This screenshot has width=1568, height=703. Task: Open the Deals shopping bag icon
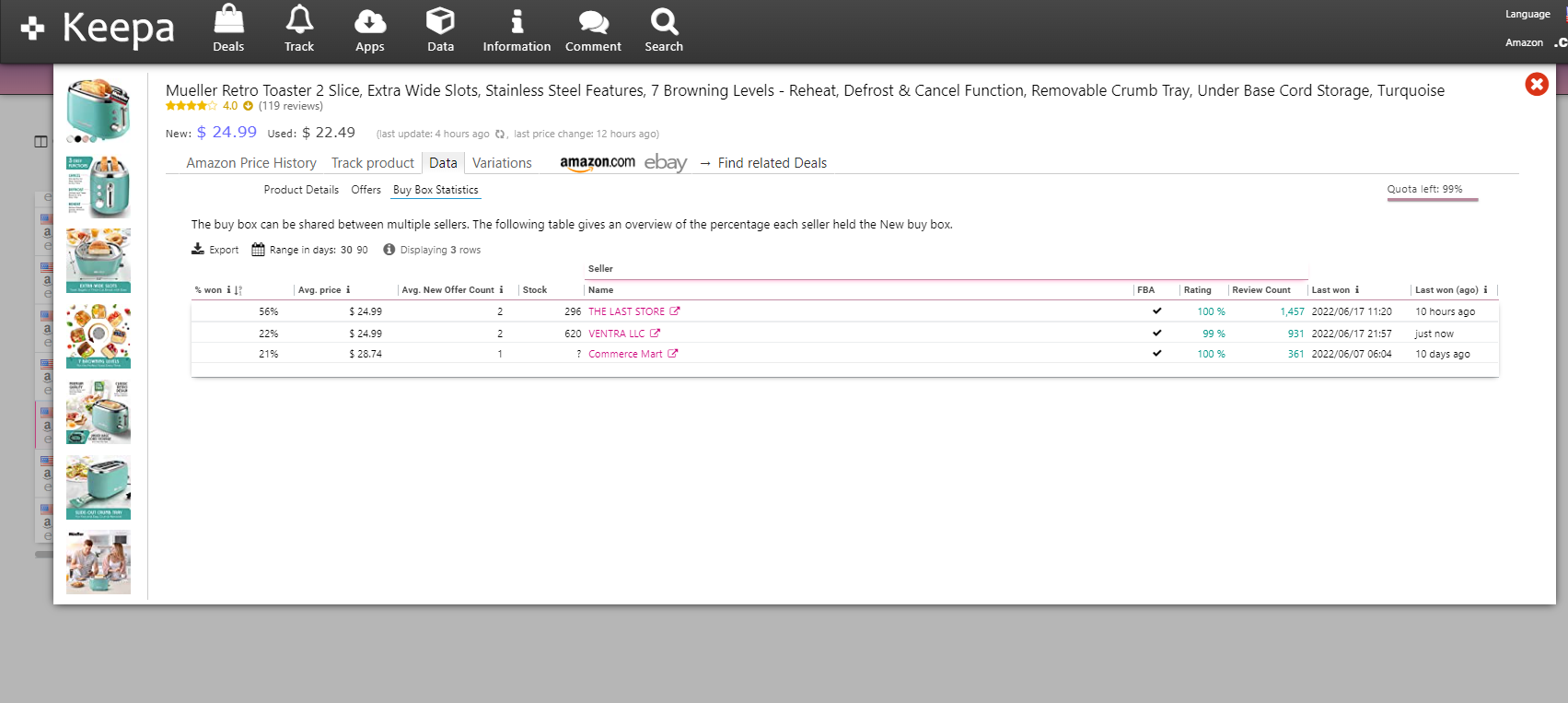click(228, 19)
